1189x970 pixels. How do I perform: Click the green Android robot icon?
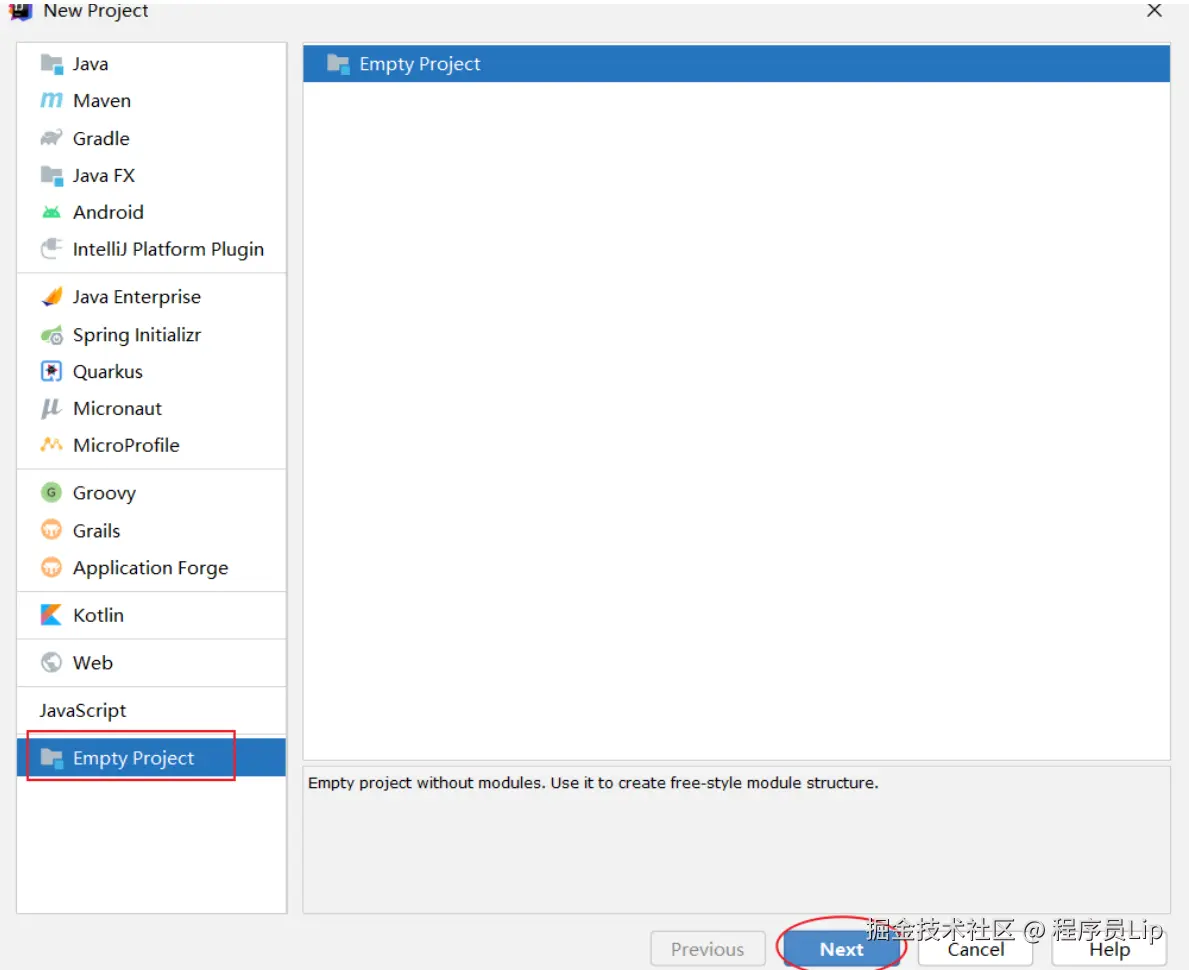coord(52,212)
